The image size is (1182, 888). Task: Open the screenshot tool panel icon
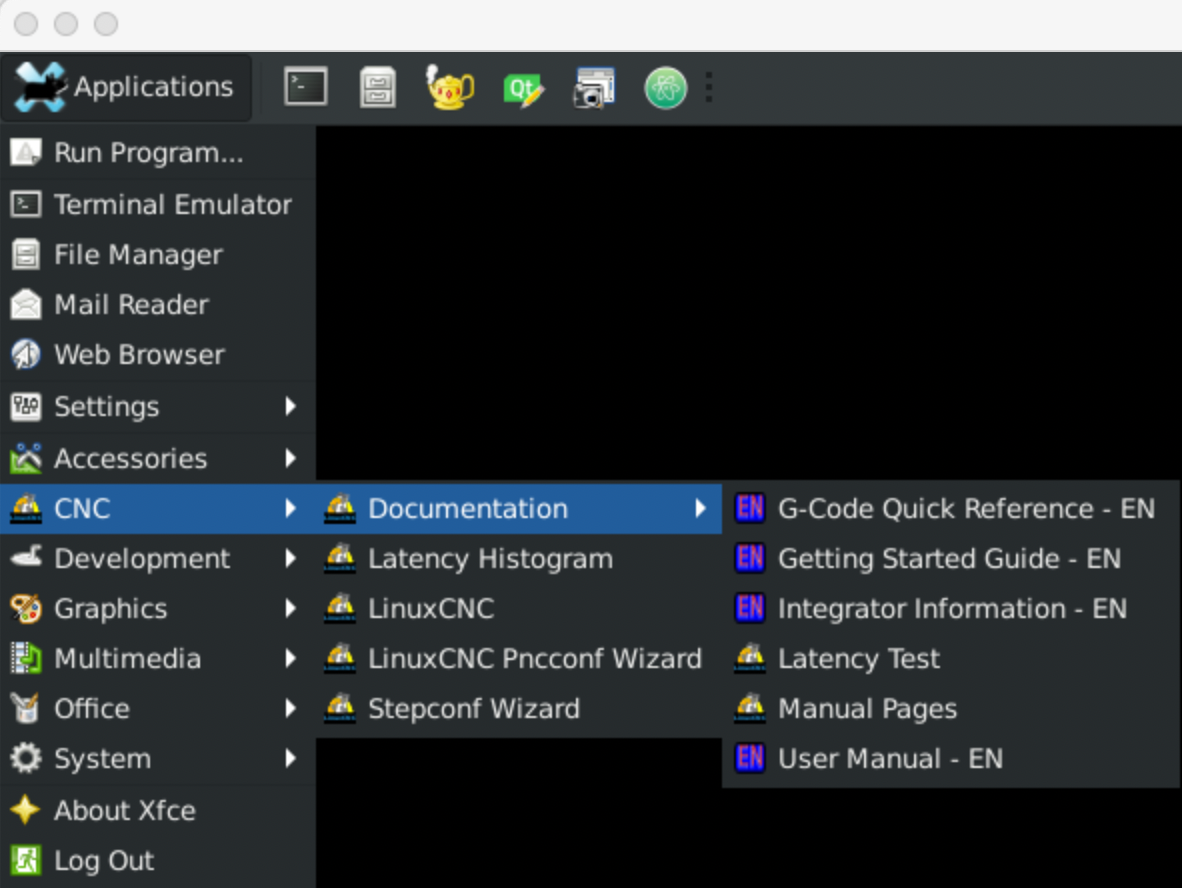coord(594,87)
